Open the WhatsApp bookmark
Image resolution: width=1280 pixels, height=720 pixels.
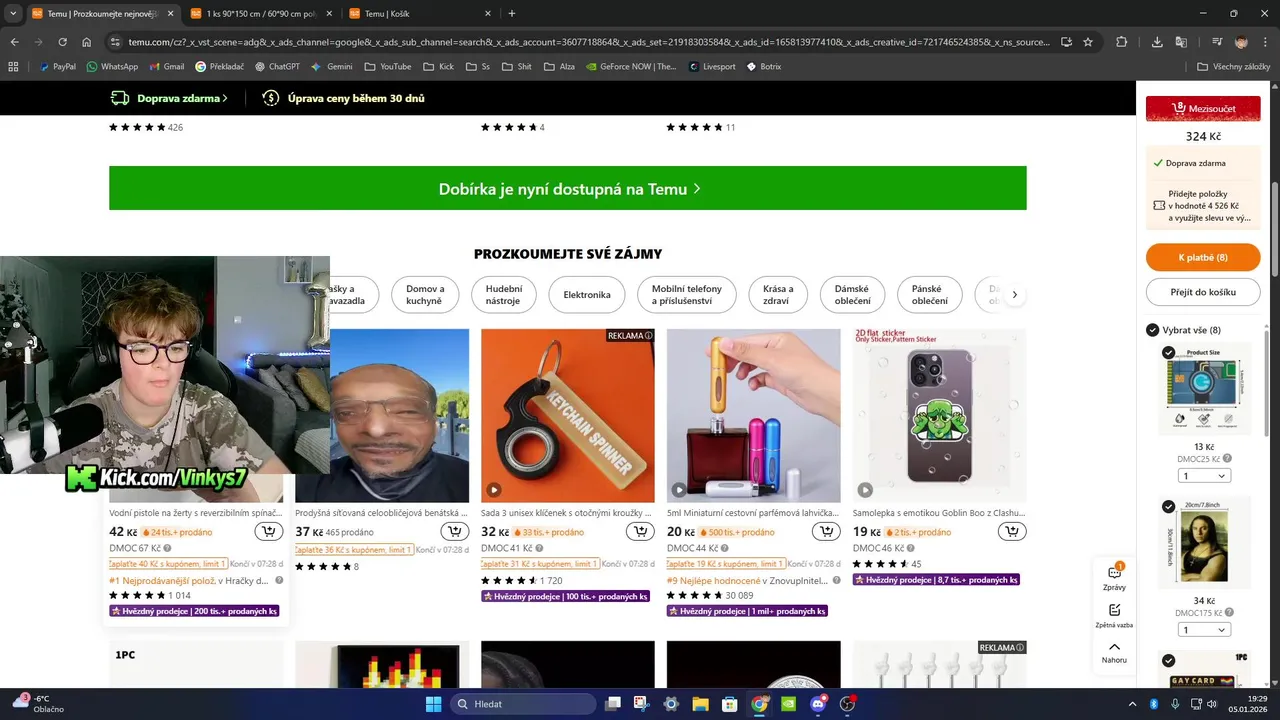tap(112, 66)
